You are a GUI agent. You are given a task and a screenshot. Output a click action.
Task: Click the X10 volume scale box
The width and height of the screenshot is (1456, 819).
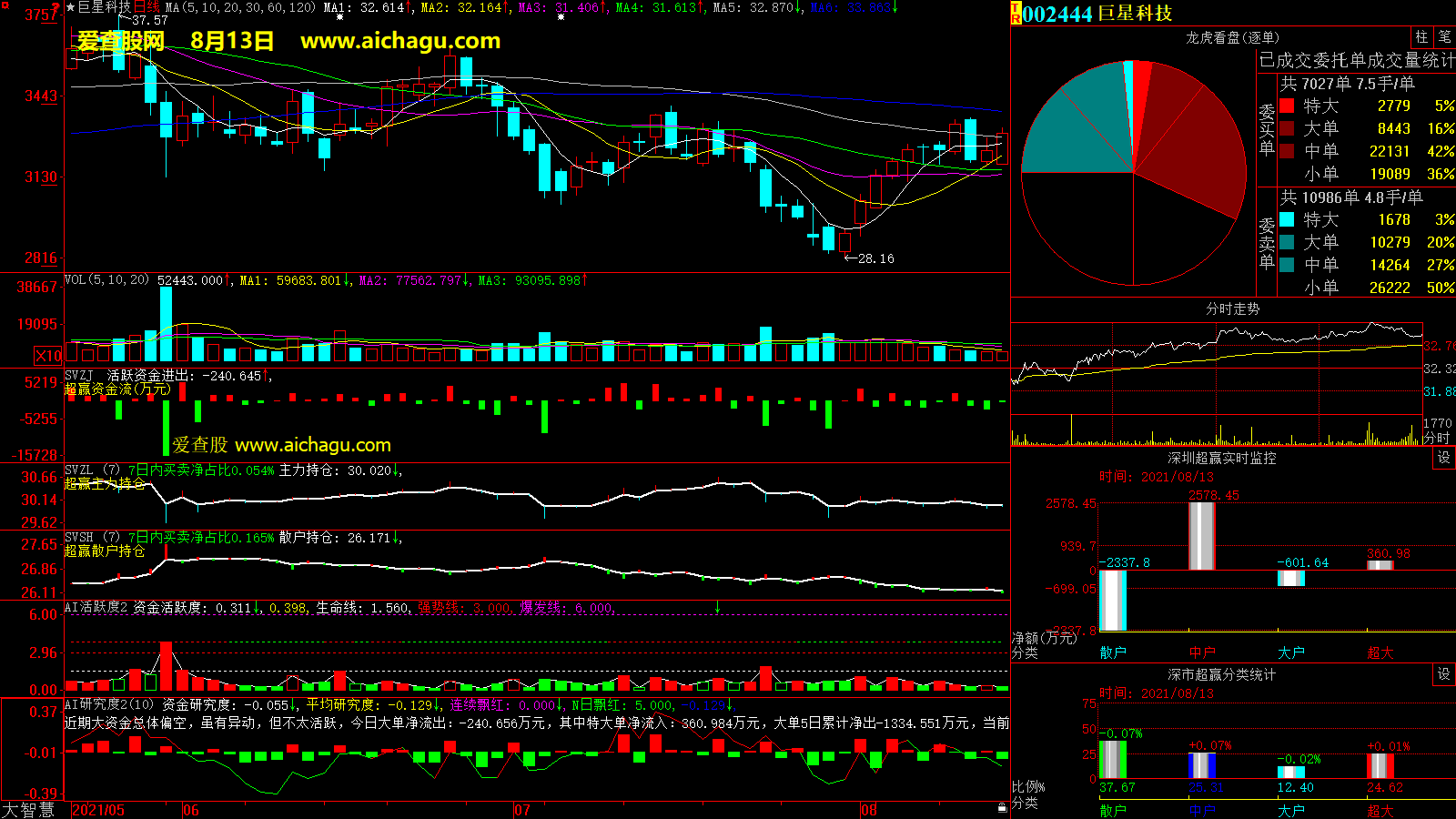48,356
